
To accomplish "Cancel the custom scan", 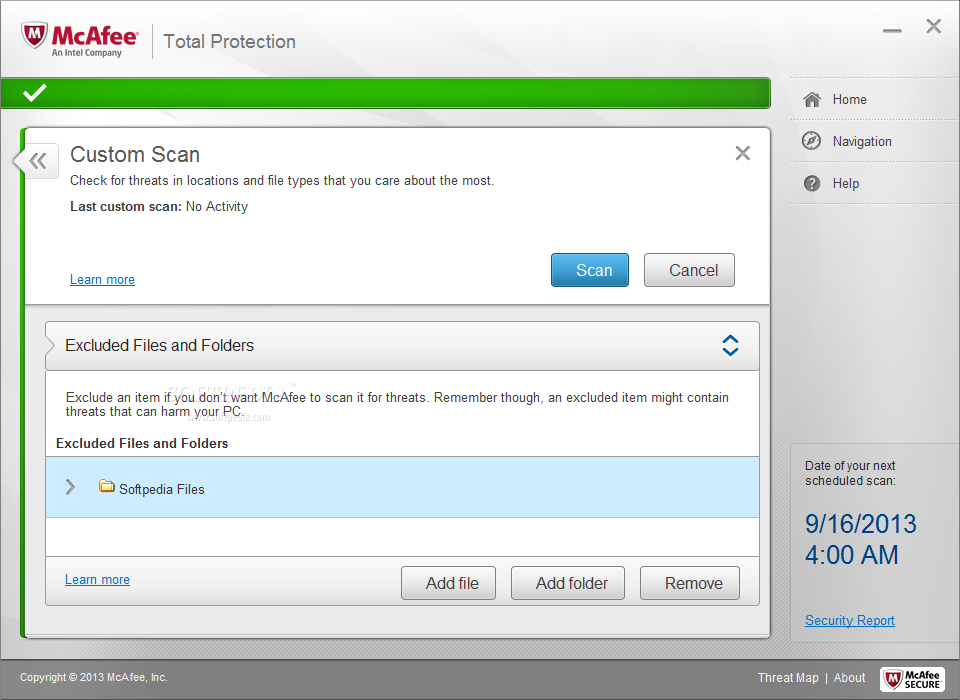I will pyautogui.click(x=689, y=270).
